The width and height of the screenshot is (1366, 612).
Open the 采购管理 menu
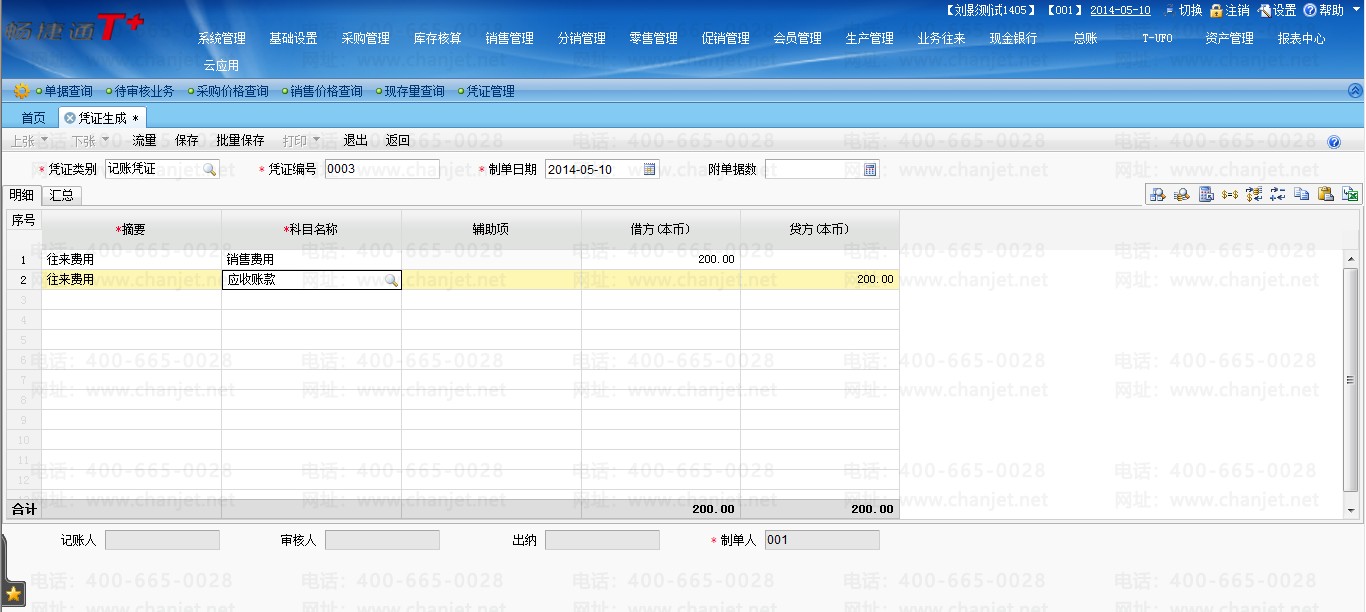pyautogui.click(x=365, y=39)
